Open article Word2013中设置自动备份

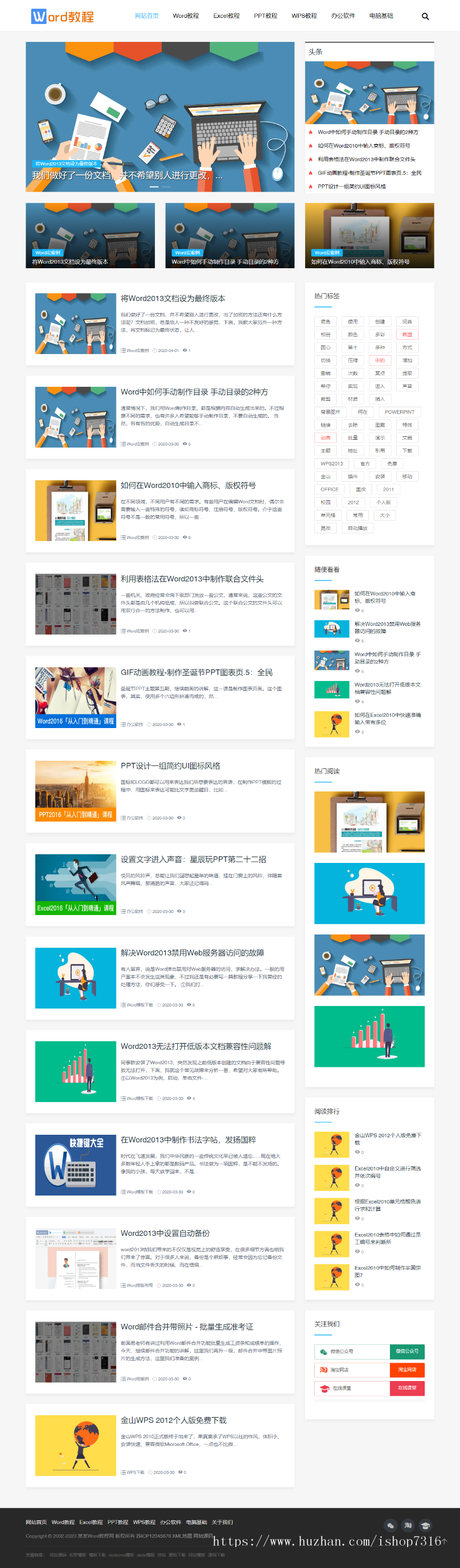coord(165,1233)
